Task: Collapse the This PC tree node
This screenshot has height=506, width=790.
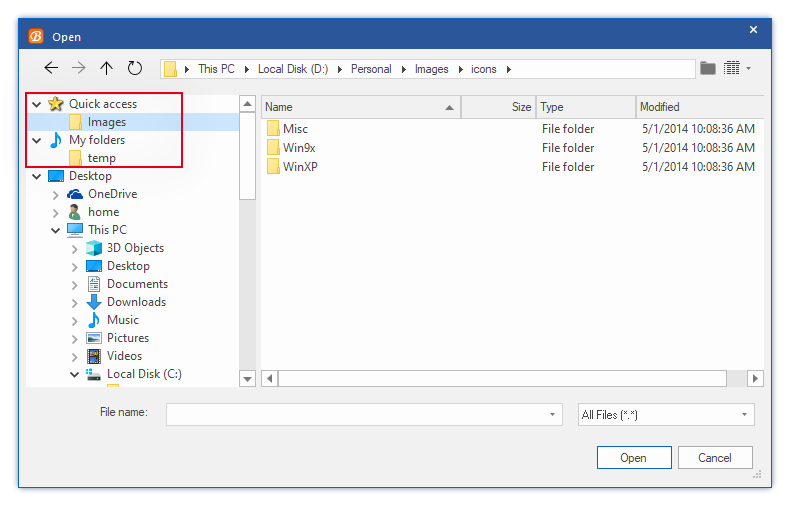Action: 55,231
